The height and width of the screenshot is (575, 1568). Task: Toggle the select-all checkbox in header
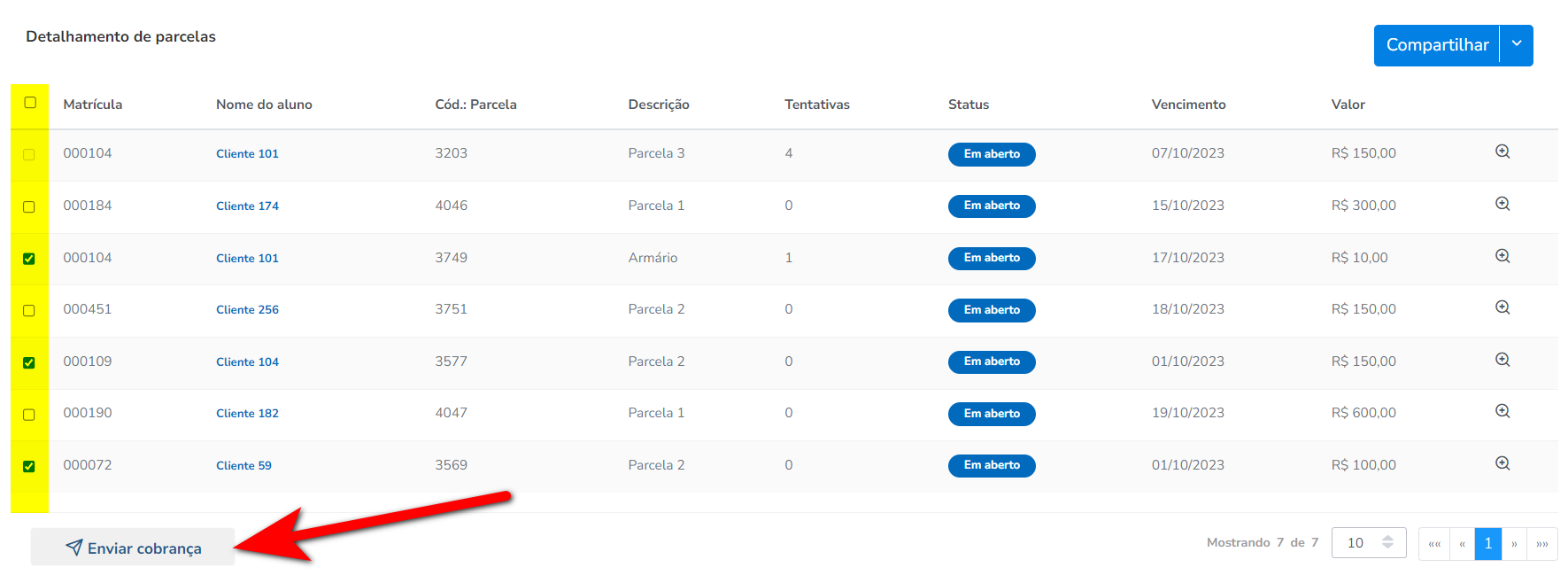pos(30,103)
